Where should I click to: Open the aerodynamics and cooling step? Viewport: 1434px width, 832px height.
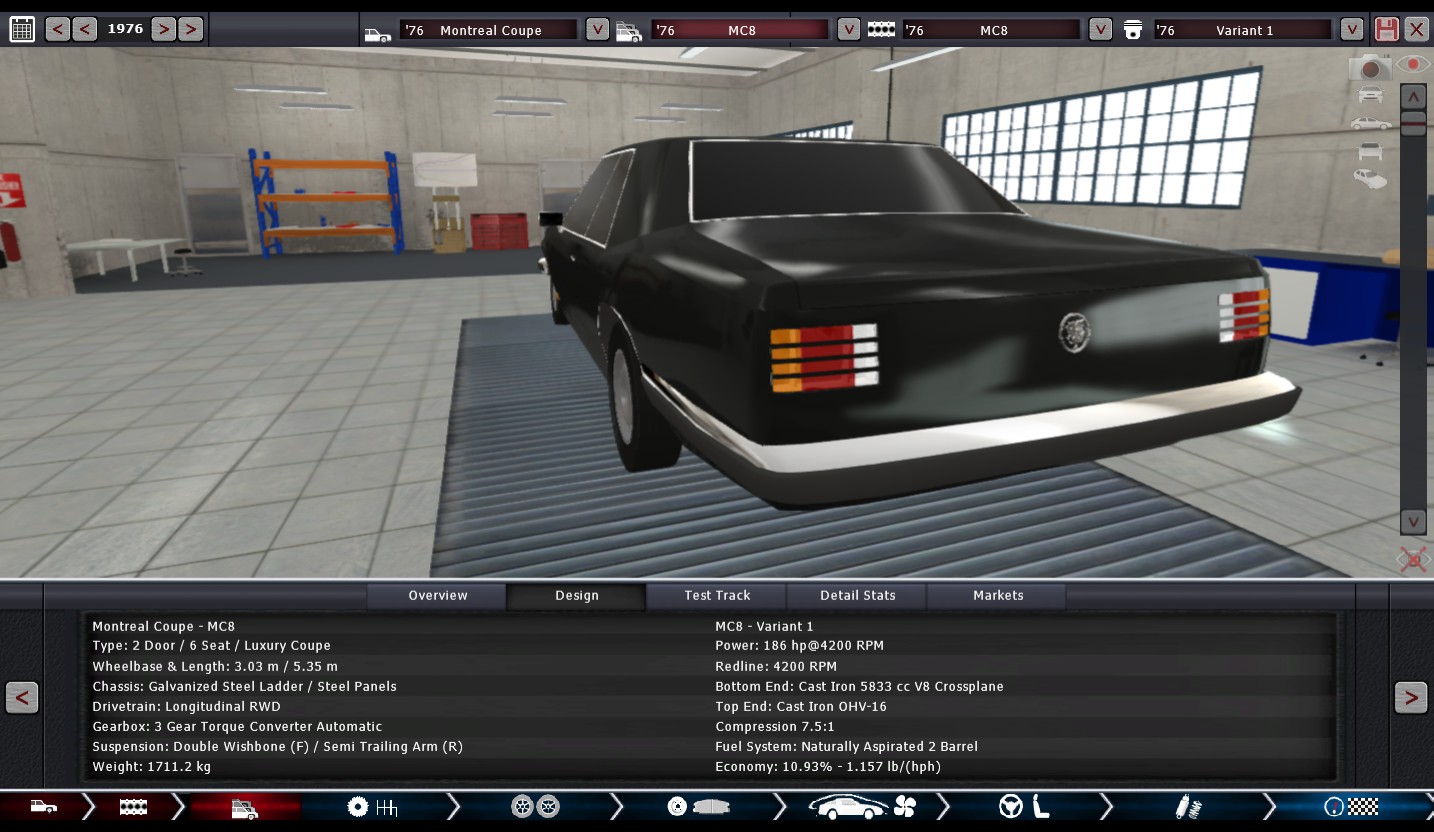pos(862,806)
